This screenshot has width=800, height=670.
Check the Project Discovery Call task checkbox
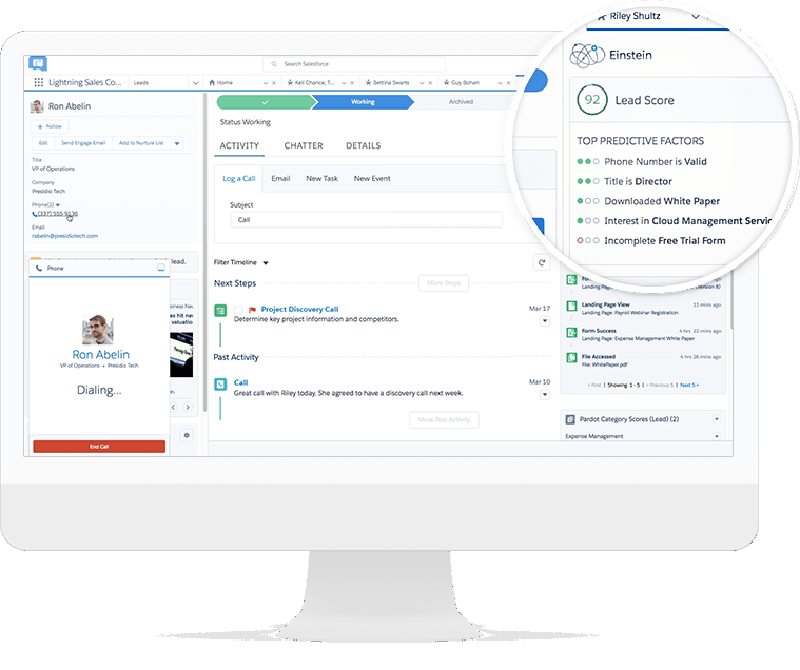[238, 310]
